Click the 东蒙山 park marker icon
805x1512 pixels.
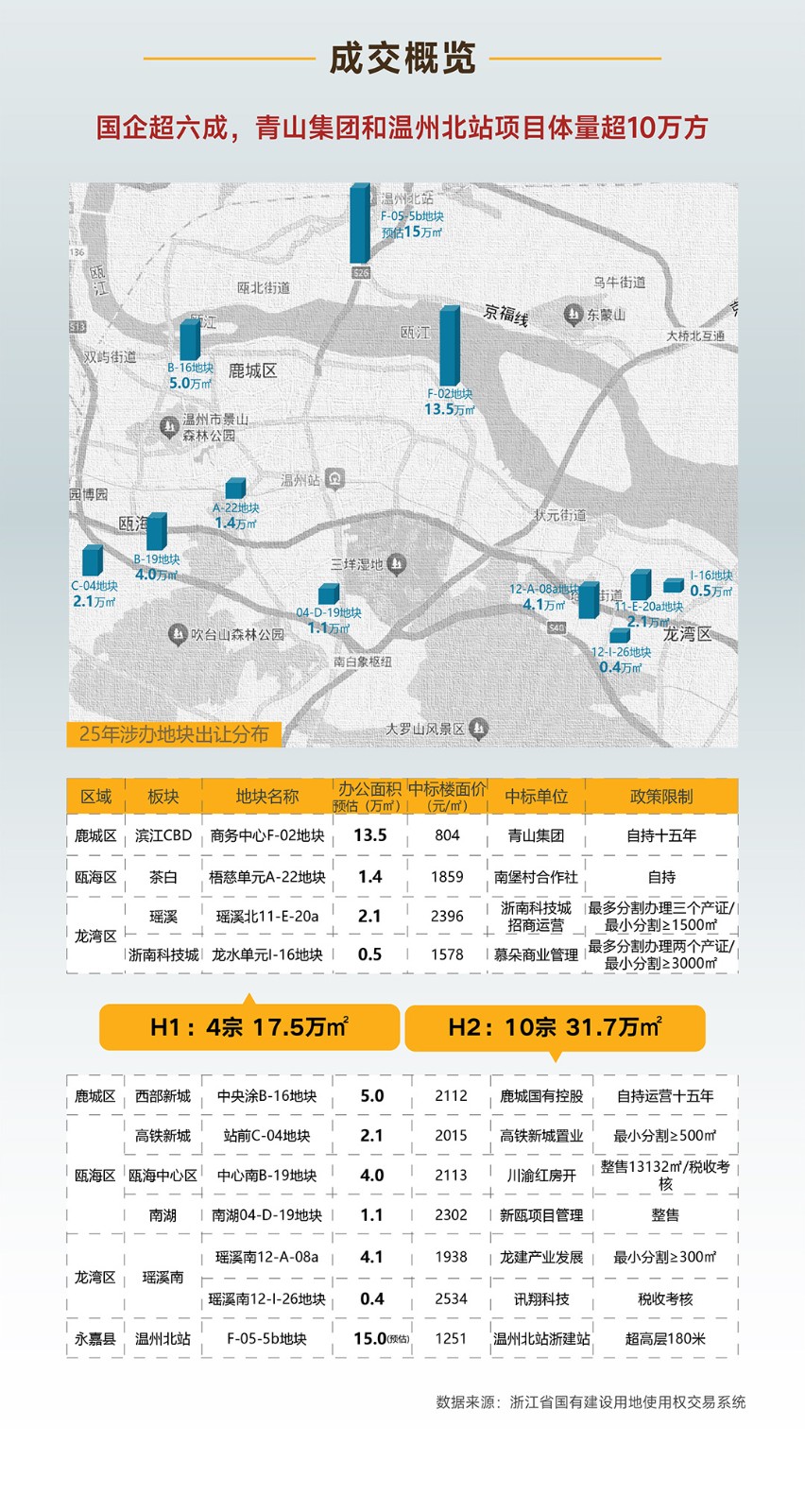573,314
